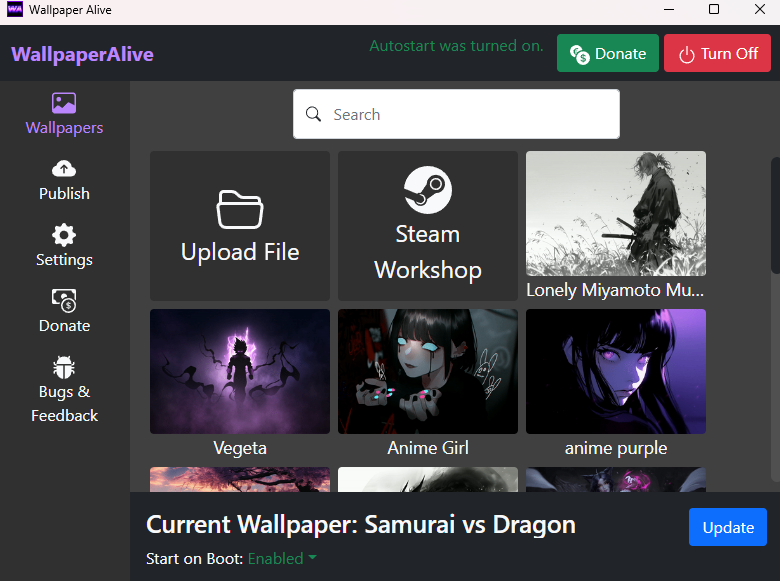Viewport: 780px width, 581px height.
Task: Click the green Donate button in header
Action: 608,53
